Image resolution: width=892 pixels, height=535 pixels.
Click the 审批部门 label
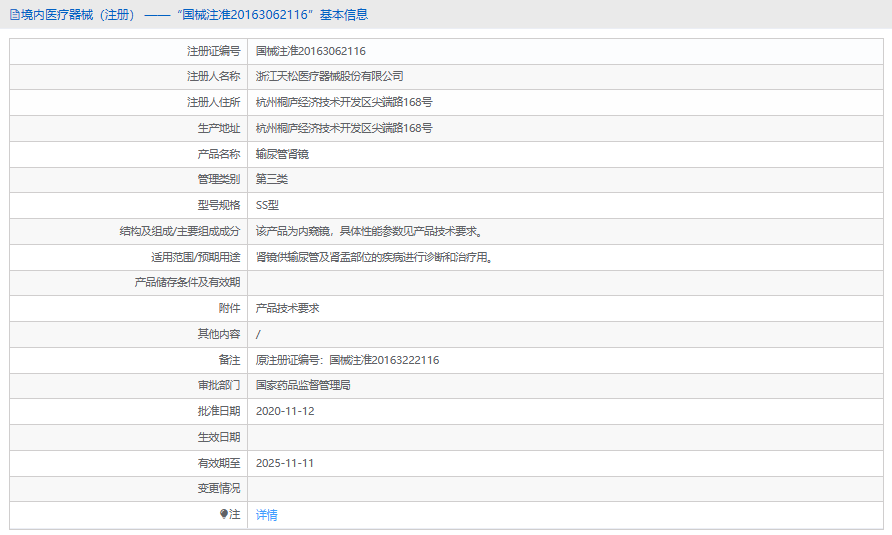218,385
